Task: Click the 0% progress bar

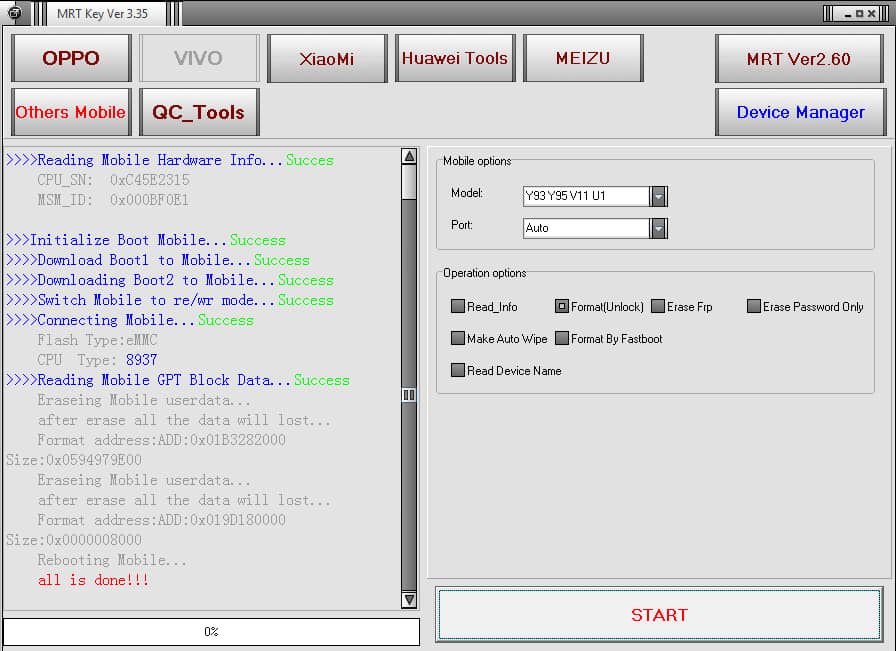Action: tap(211, 632)
